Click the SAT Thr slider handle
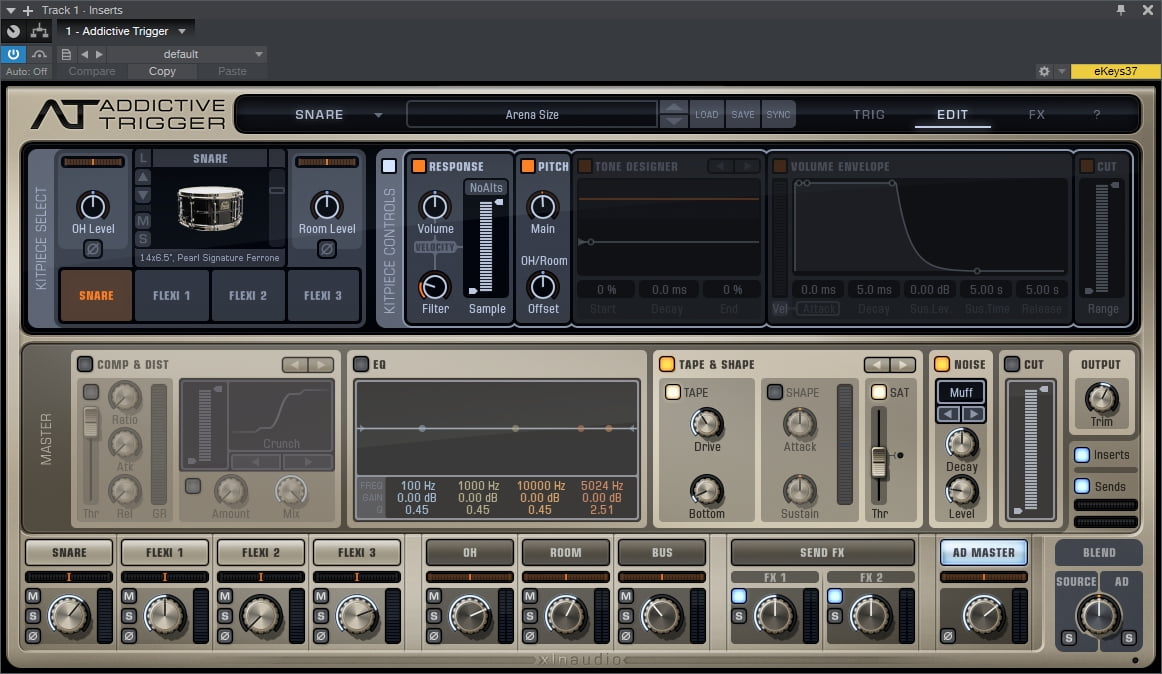The height and width of the screenshot is (674, 1162). coord(879,462)
